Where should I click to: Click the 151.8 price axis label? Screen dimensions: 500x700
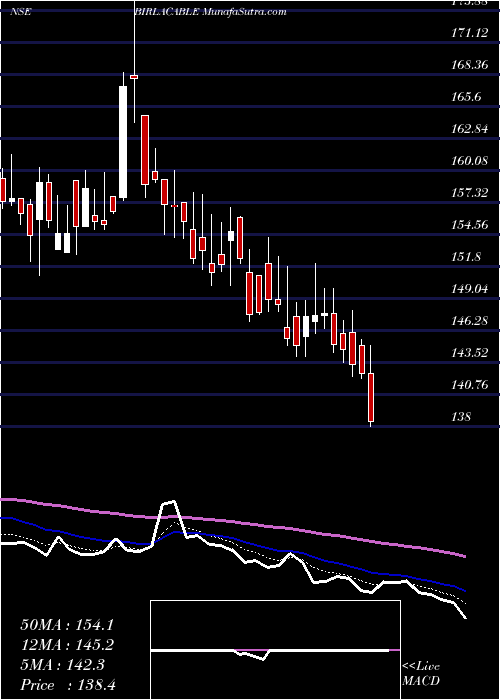tap(466, 257)
